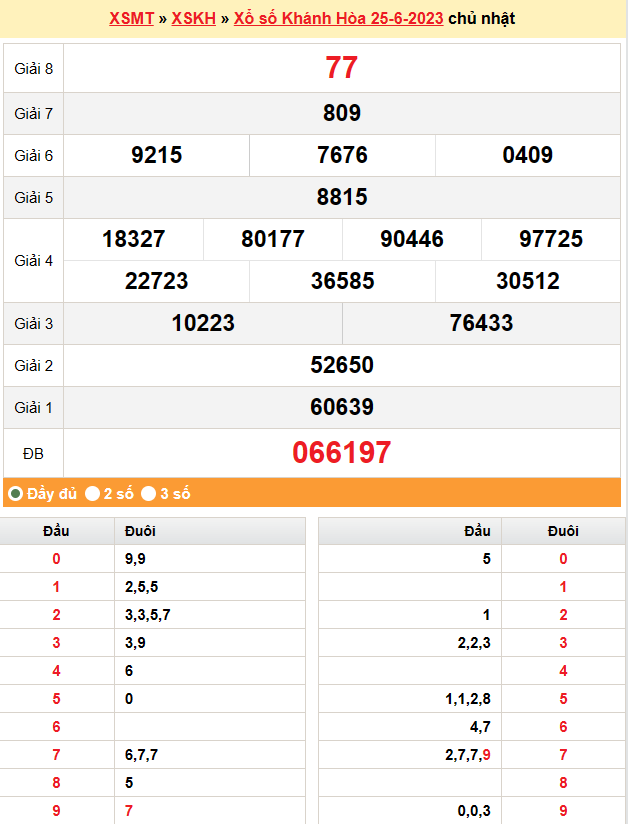Click the Giải 4 number 36585
628x824 pixels.
coord(342,281)
